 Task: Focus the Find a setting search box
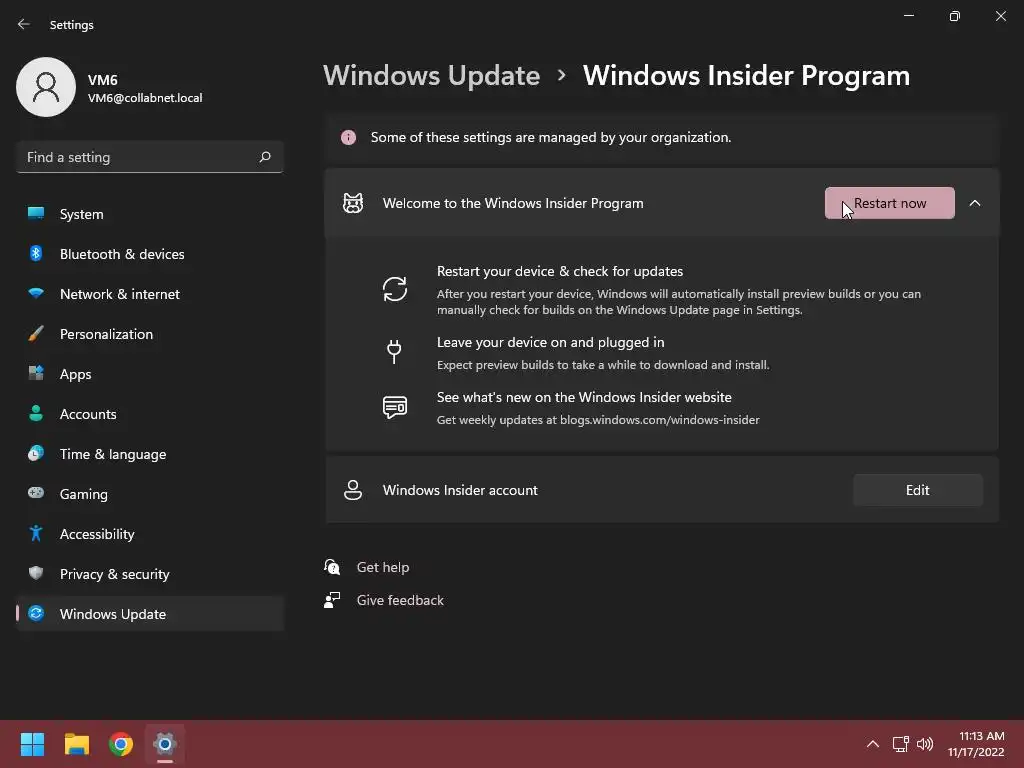pyautogui.click(x=150, y=157)
